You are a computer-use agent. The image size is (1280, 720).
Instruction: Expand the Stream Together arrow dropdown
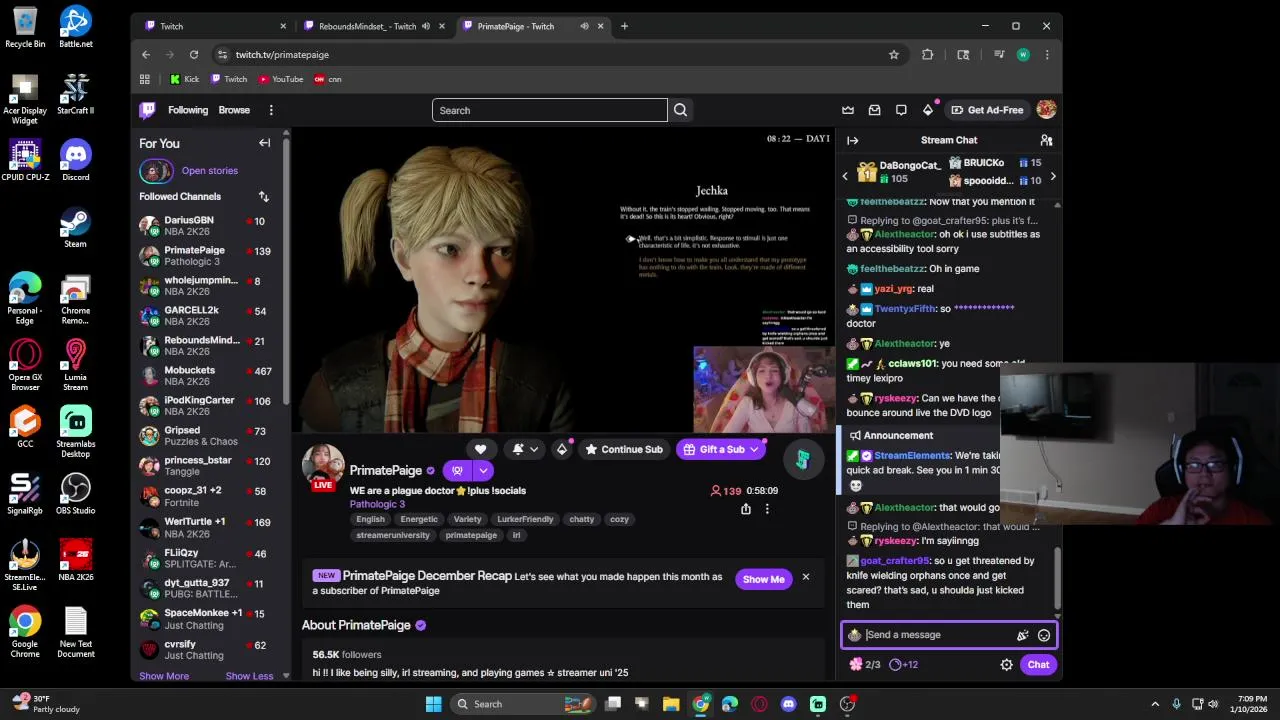coord(483,471)
